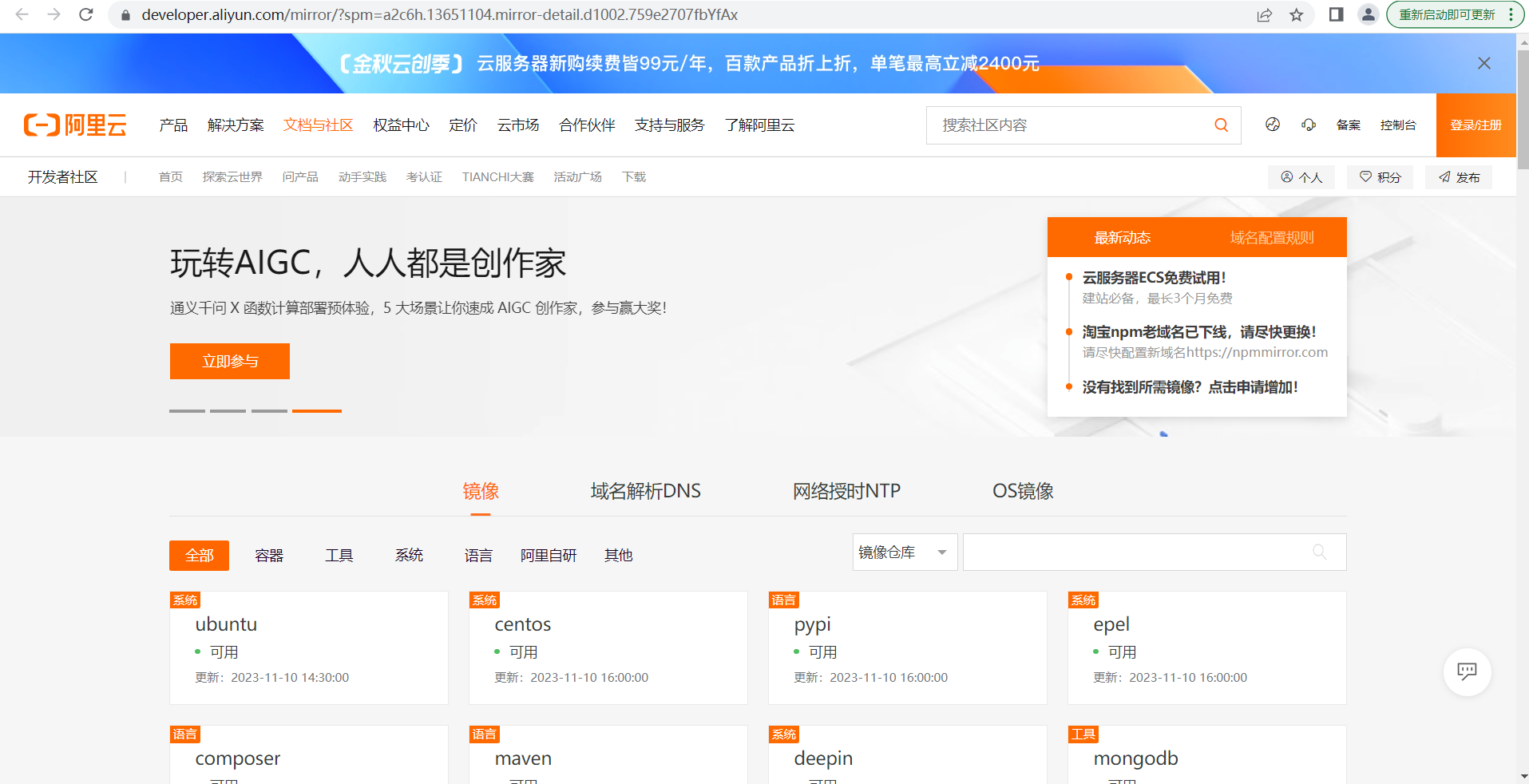Open the pypi mirror card
This screenshot has width=1529, height=784.
pos(908,647)
